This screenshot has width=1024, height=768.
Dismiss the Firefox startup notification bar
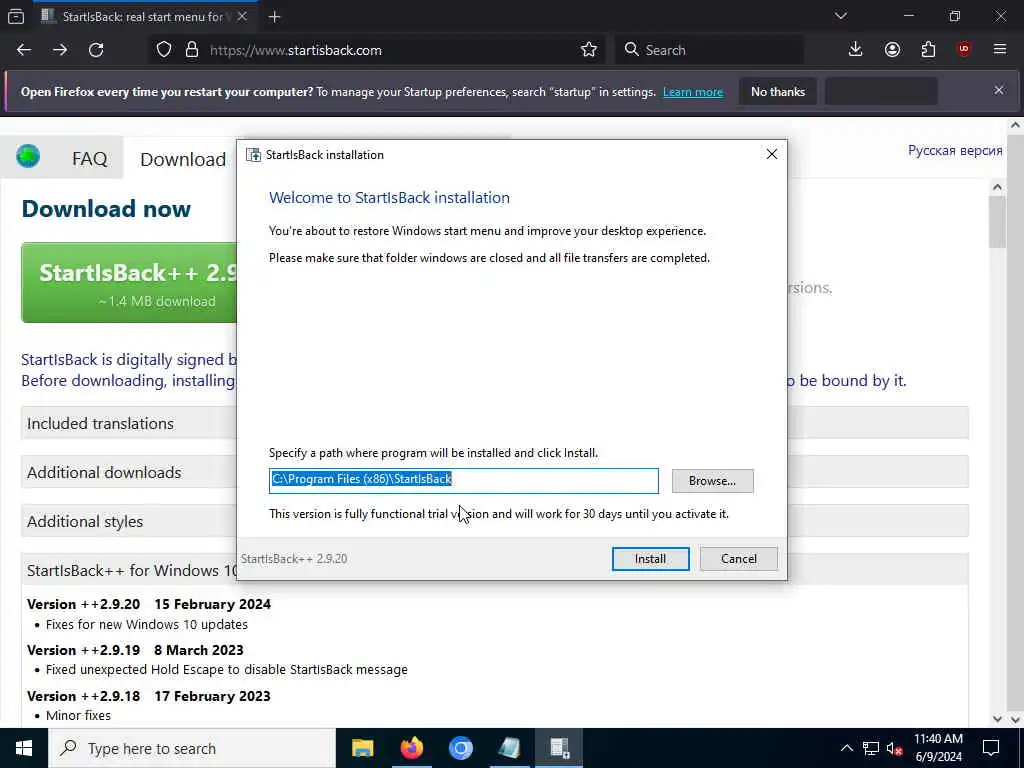pos(999,91)
